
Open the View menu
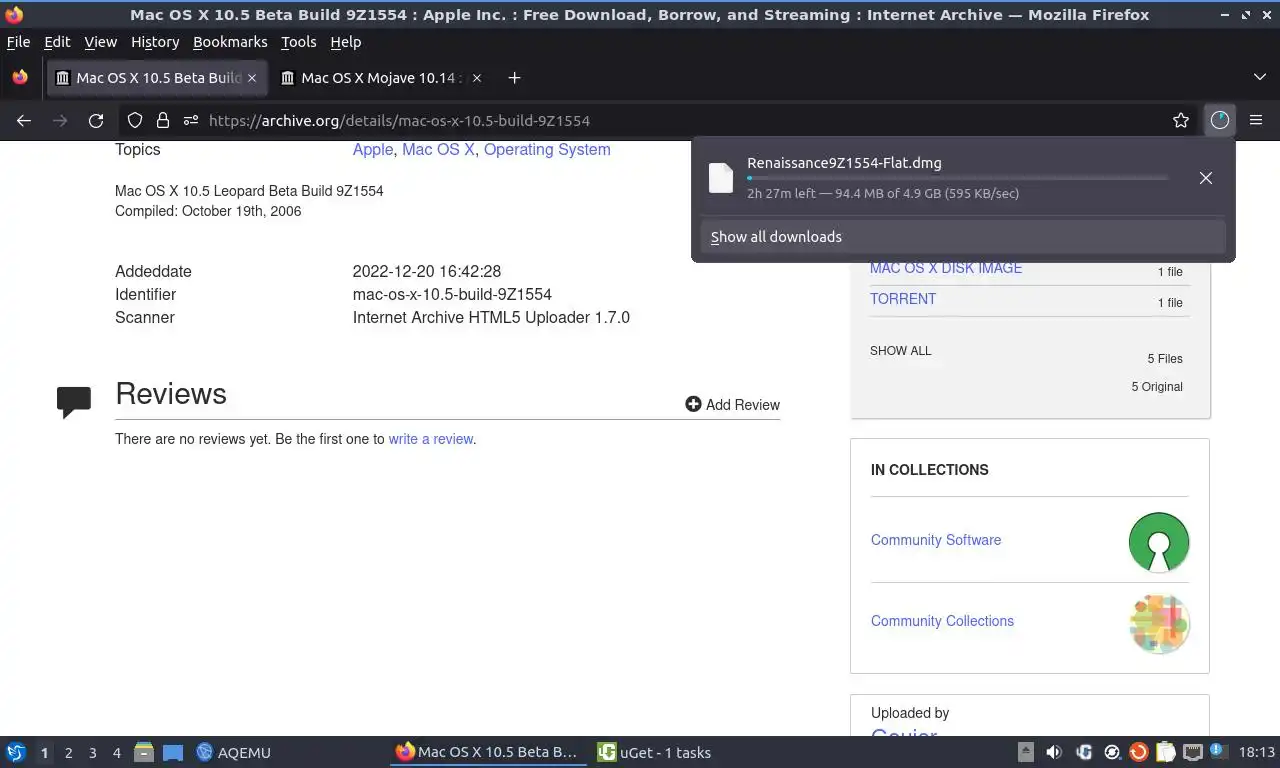pyautogui.click(x=100, y=42)
